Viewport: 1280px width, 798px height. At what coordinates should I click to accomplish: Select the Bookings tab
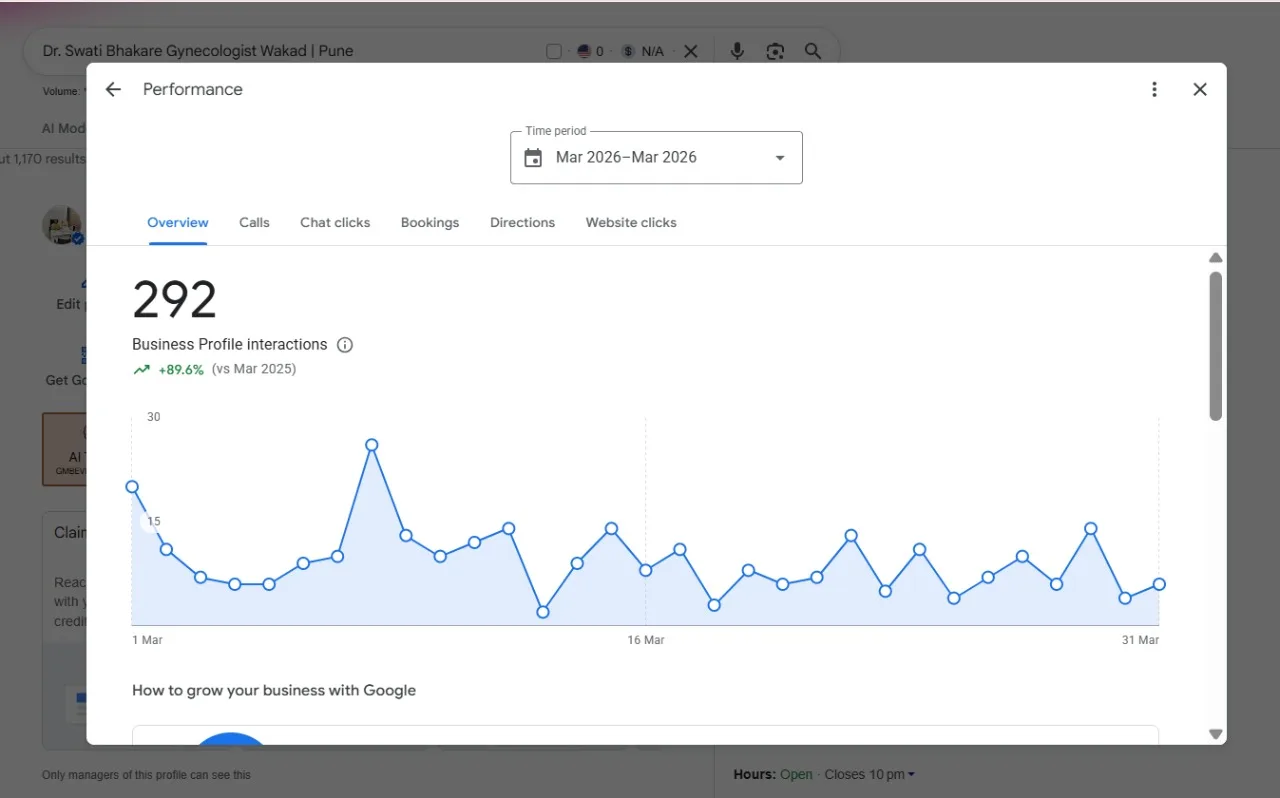[x=430, y=222]
